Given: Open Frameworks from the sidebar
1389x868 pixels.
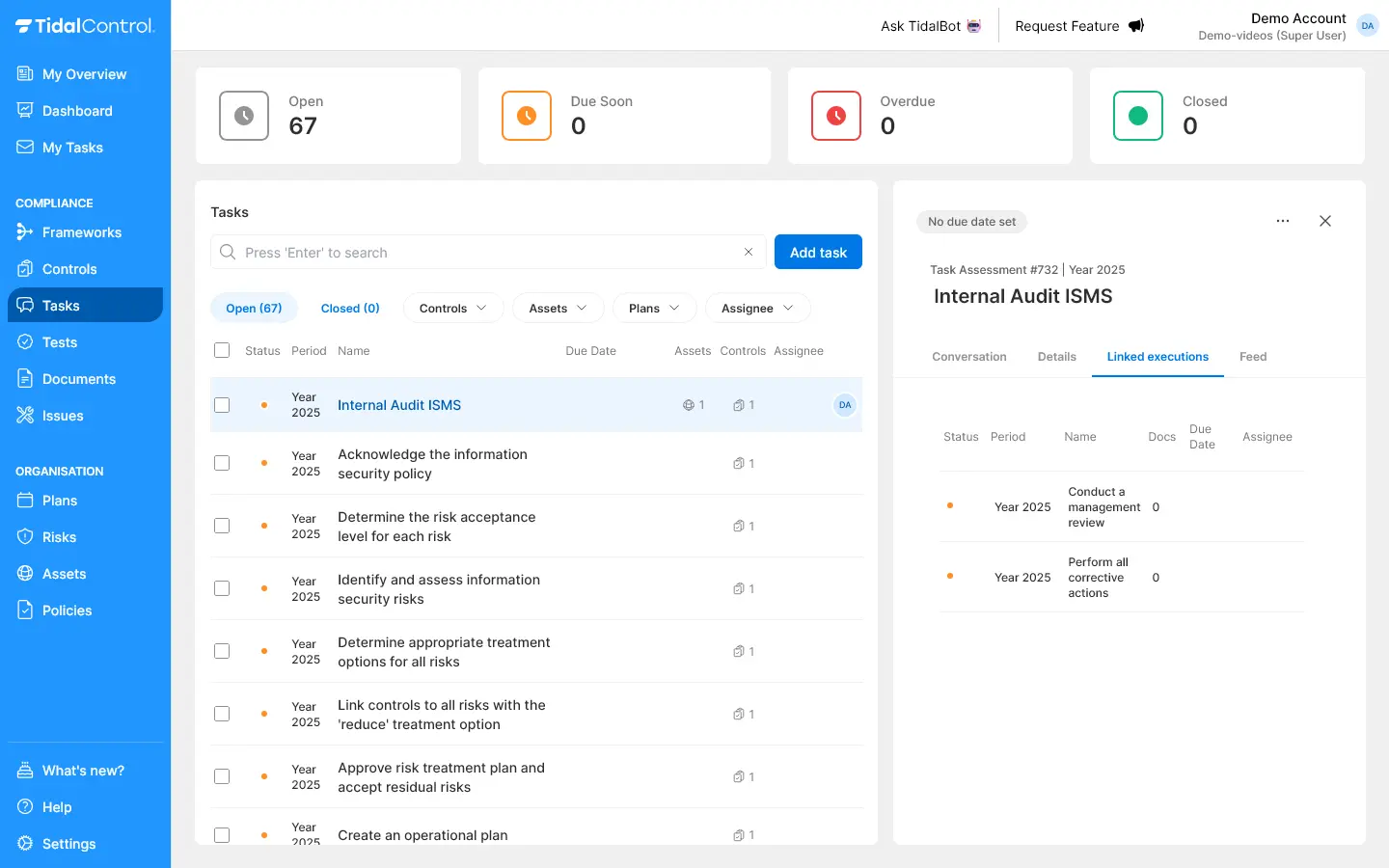Looking at the screenshot, I should (81, 232).
